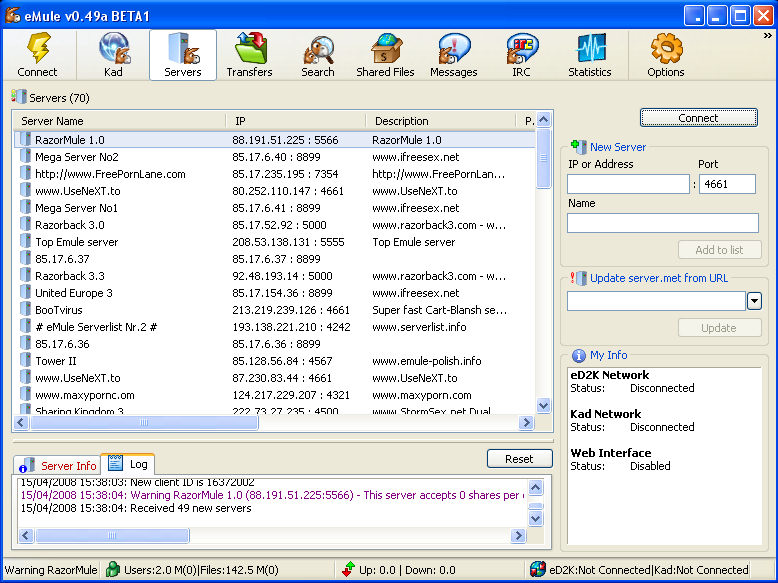Open the Shared Files page
Screen dimensions: 778x583
coord(385,55)
